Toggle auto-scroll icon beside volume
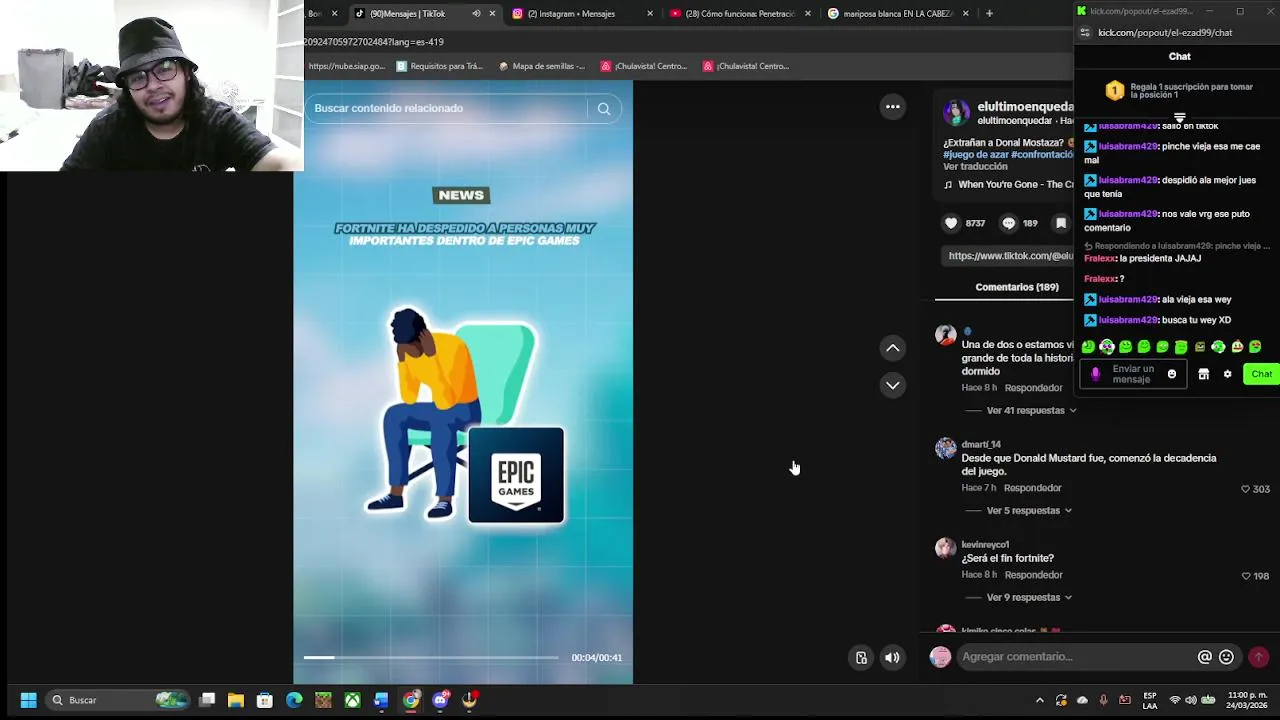The image size is (1280, 720). tap(861, 657)
